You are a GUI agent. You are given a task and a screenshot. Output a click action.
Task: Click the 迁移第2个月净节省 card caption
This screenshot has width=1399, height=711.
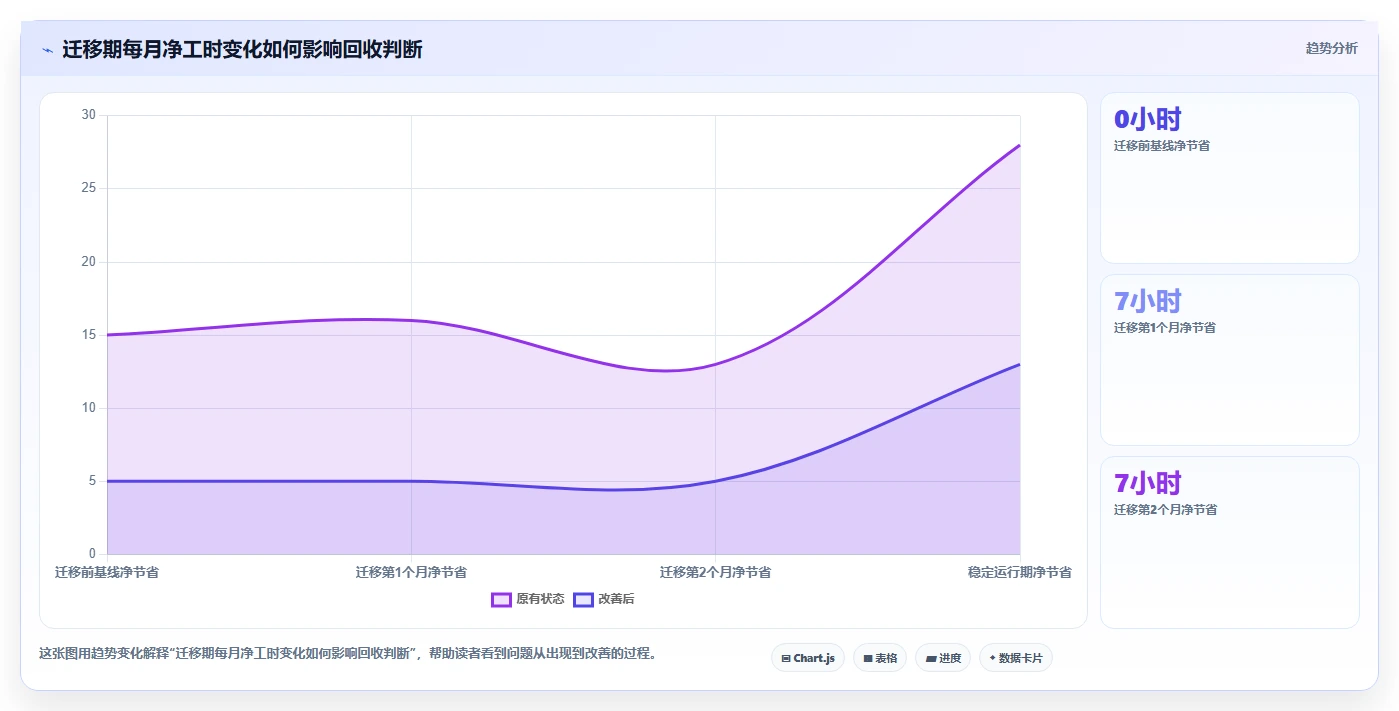(1165, 510)
